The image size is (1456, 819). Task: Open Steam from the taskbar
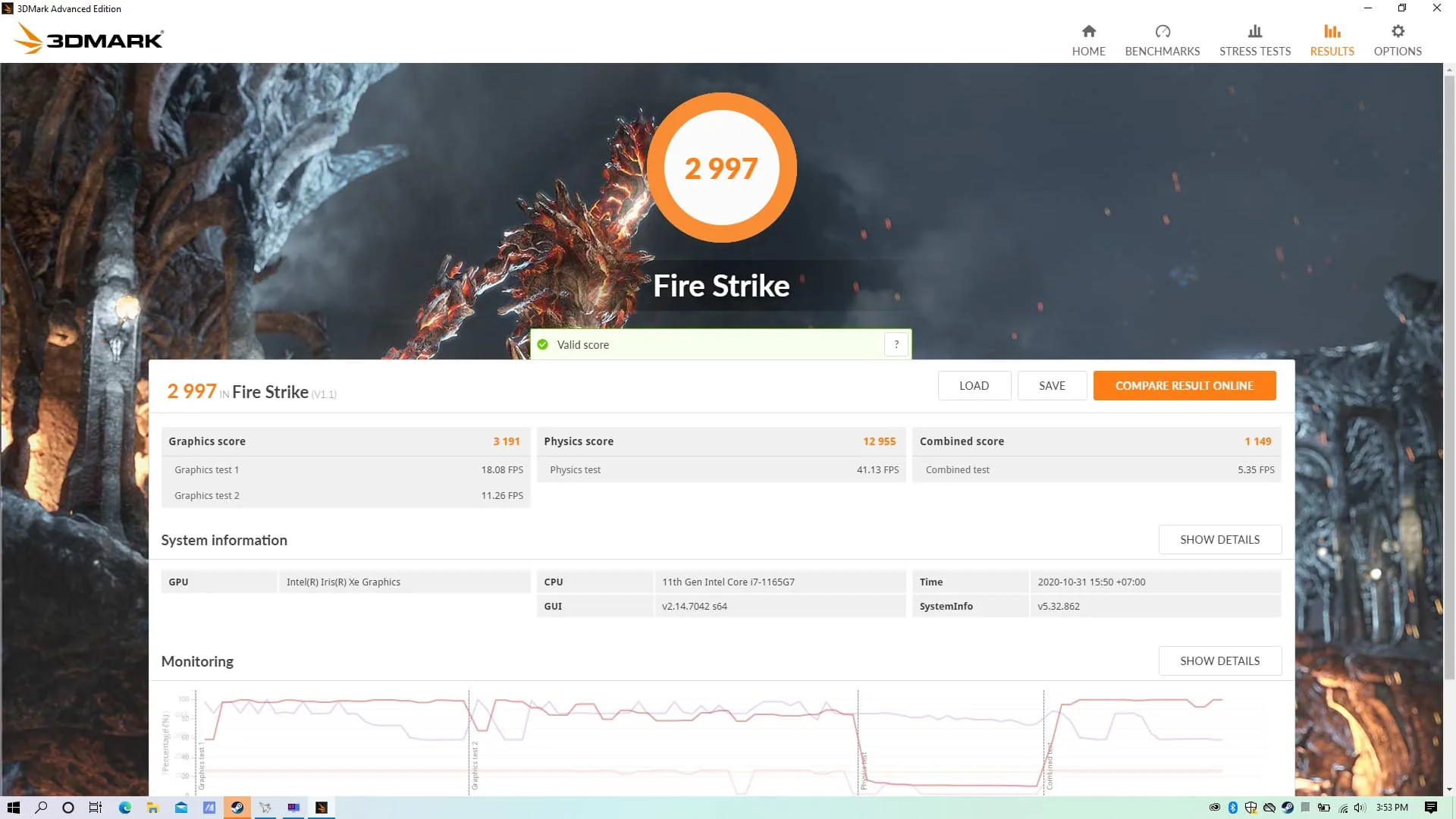[x=237, y=808]
